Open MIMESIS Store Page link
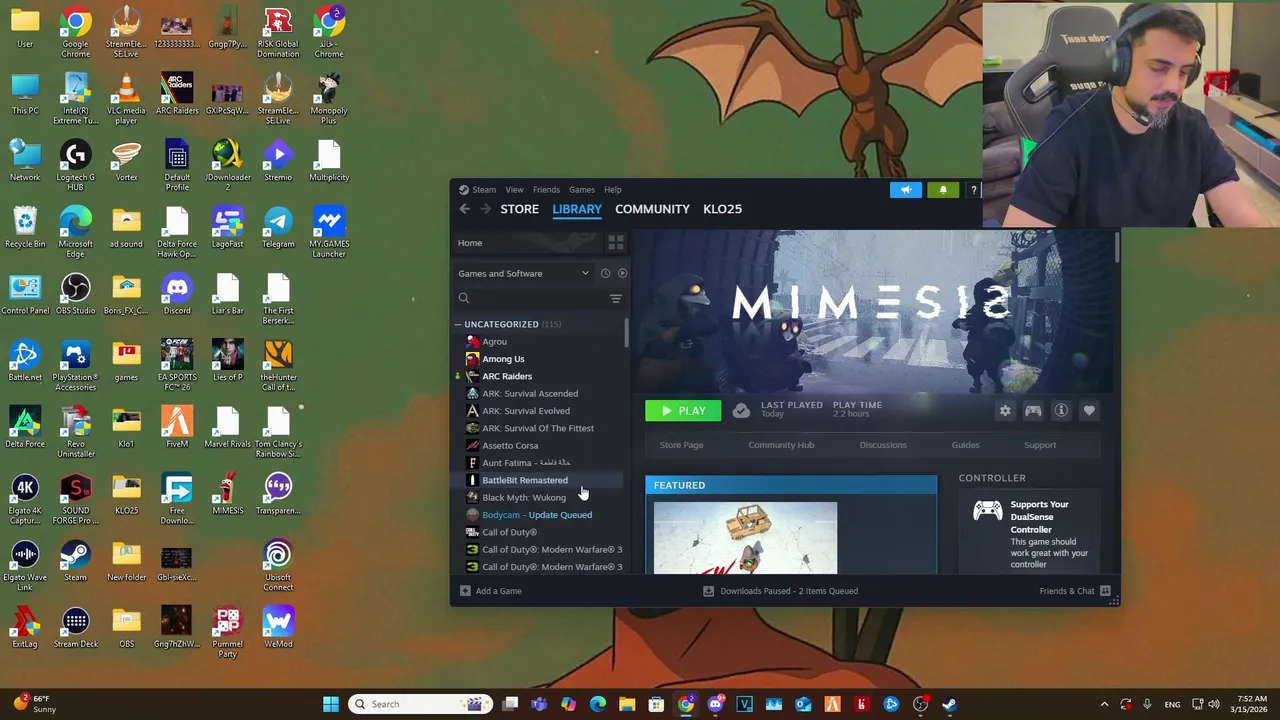This screenshot has height=720, width=1280. coord(681,445)
